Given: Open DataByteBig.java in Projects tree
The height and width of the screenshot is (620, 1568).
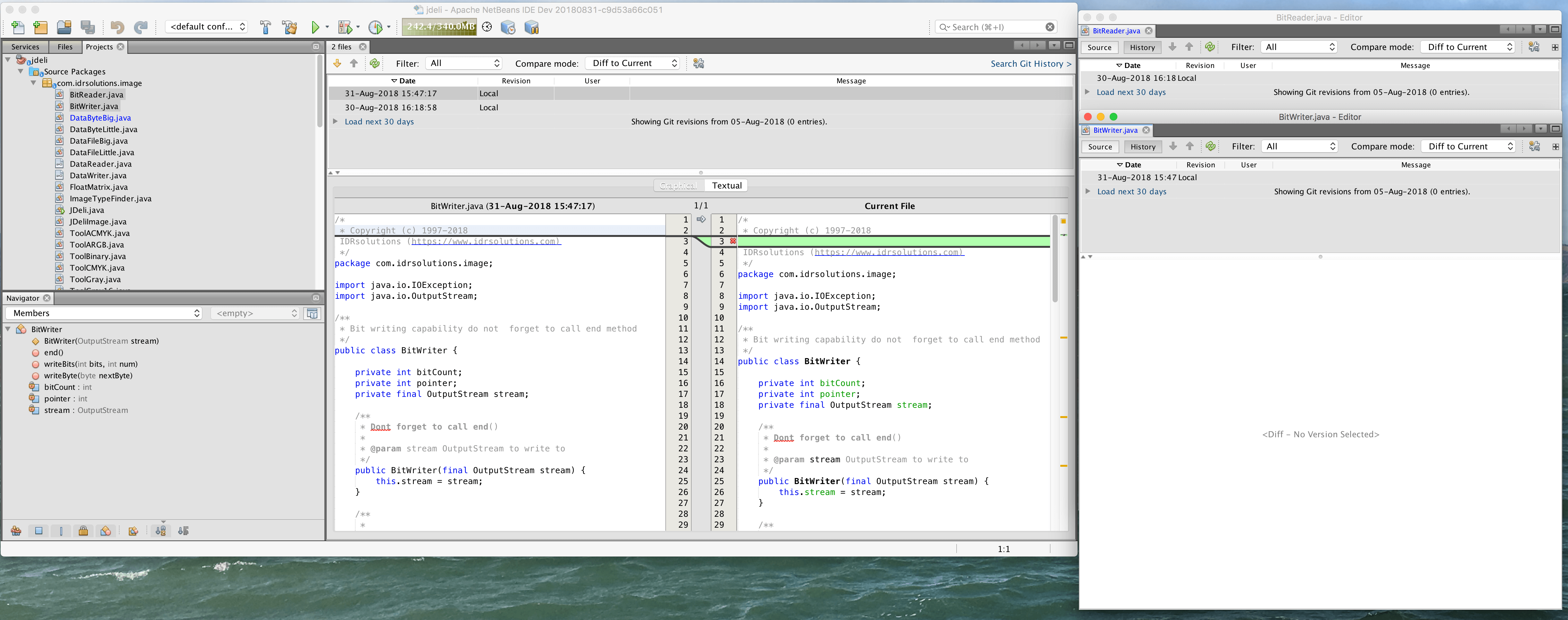Looking at the screenshot, I should [100, 118].
